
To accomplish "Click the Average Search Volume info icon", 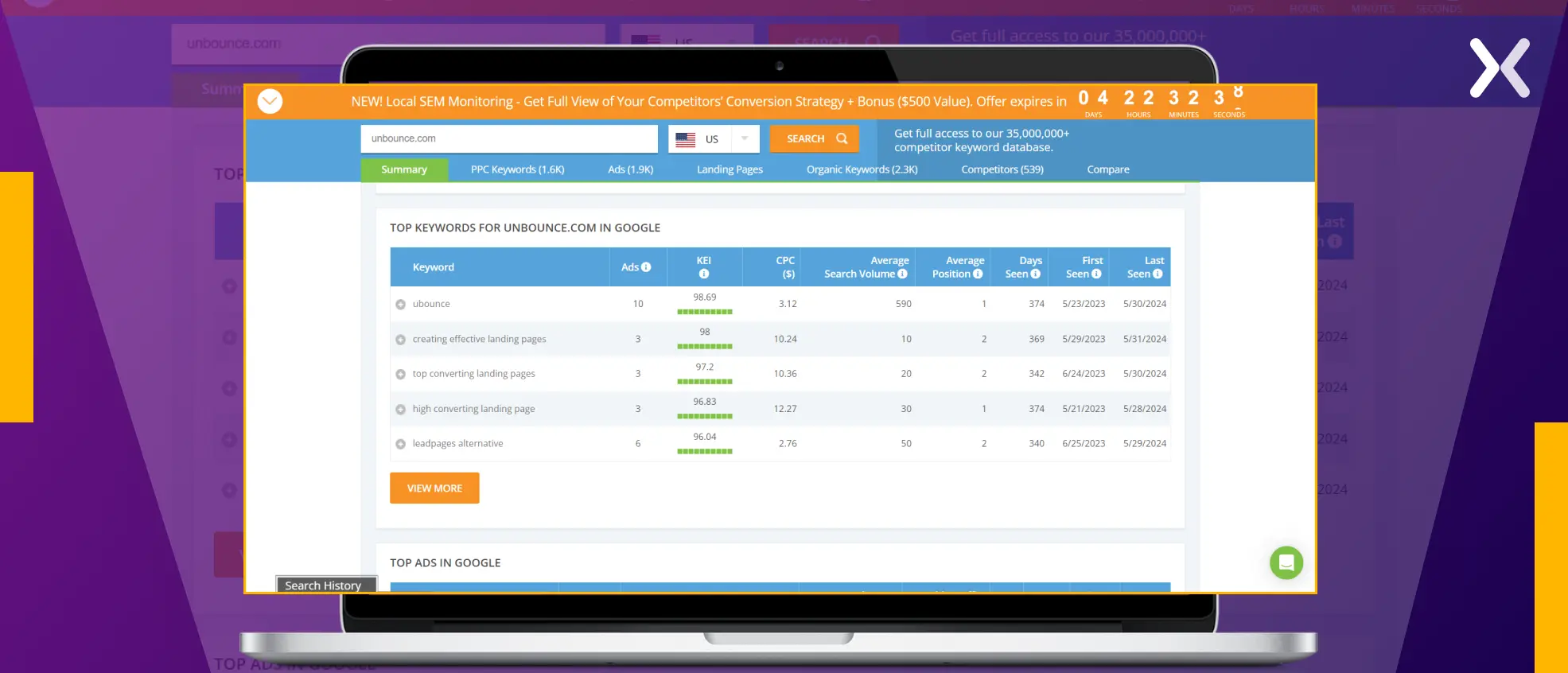I will 902,274.
